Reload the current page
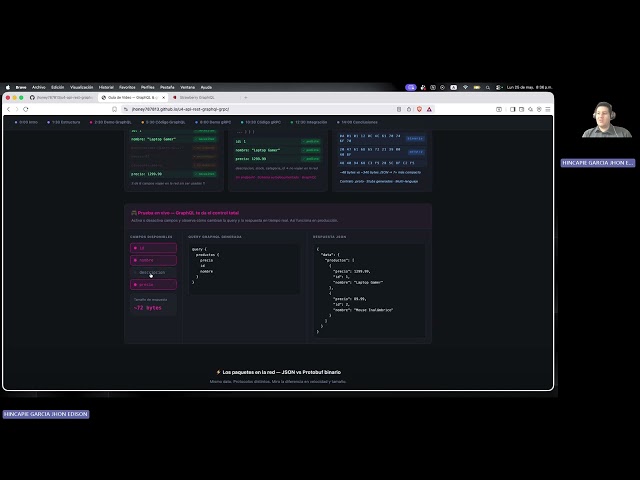 tap(26, 109)
